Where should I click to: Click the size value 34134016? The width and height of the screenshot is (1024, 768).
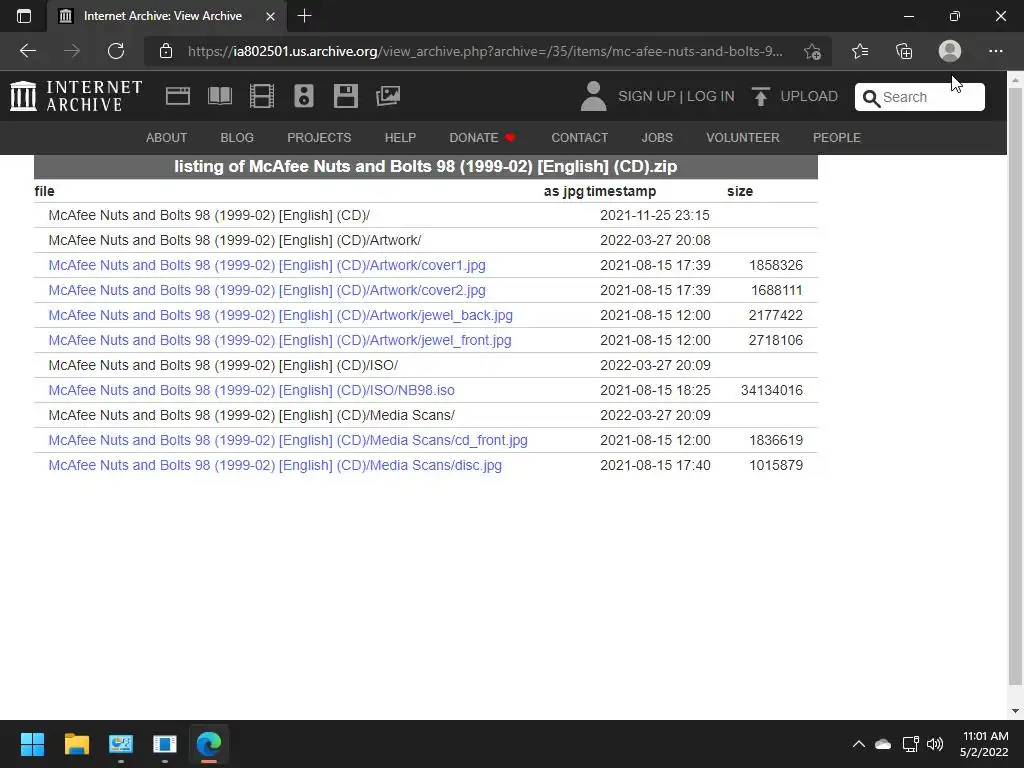(x=772, y=391)
